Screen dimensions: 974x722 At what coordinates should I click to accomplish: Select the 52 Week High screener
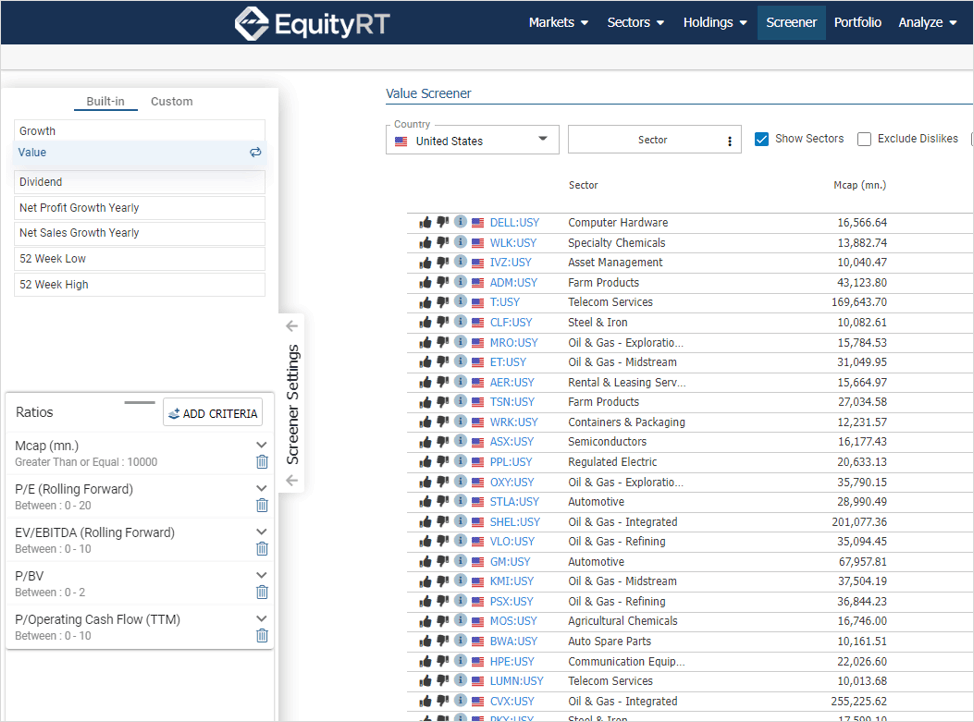[140, 285]
